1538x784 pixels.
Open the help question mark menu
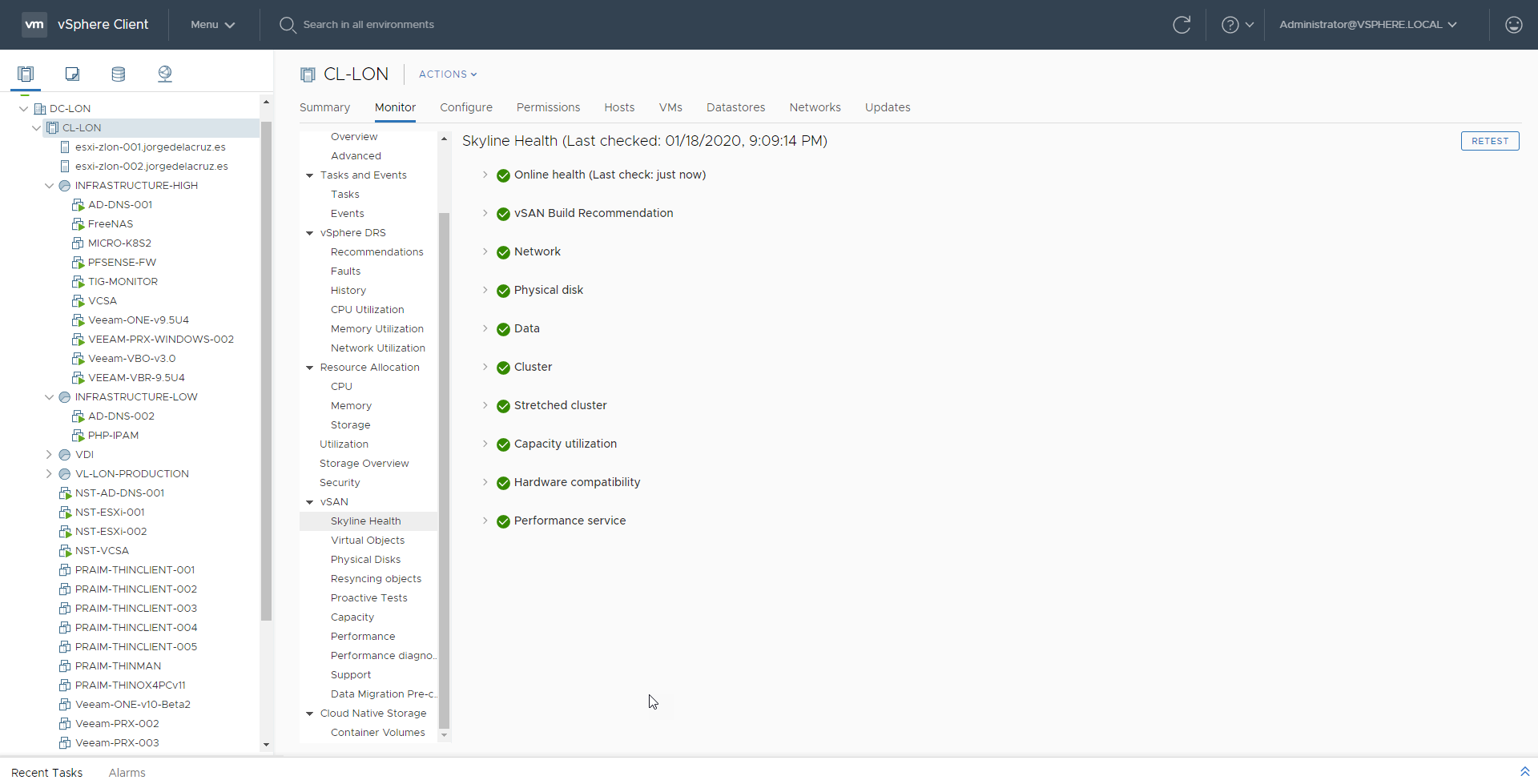[1238, 25]
